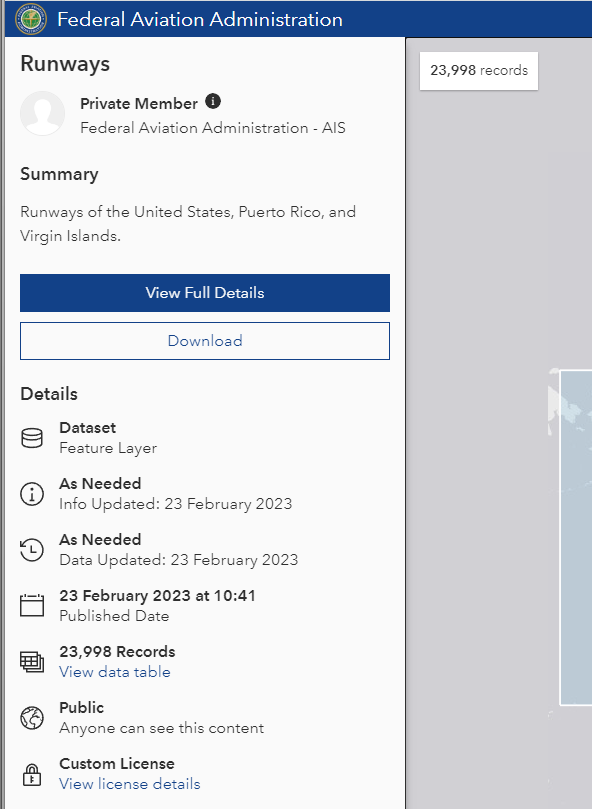
Task: Click the FAA seal logo
Action: [x=31, y=19]
